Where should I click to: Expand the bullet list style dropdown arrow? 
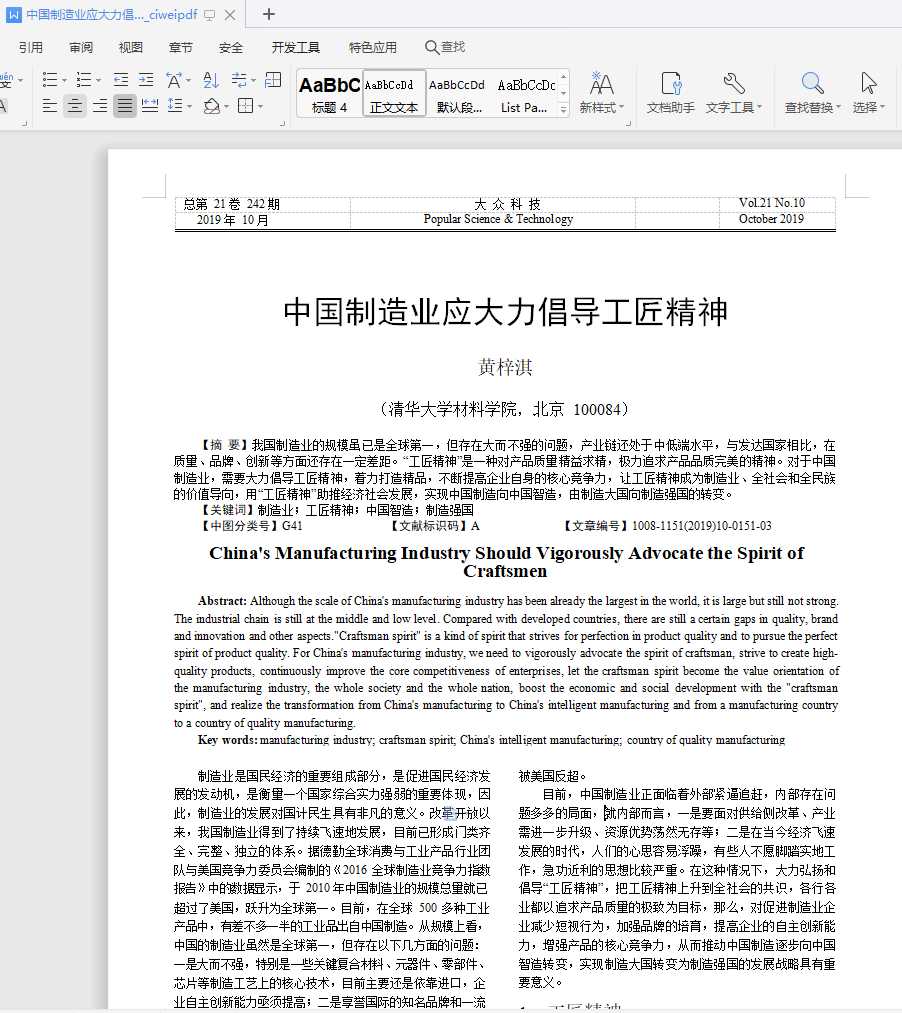pos(64,80)
